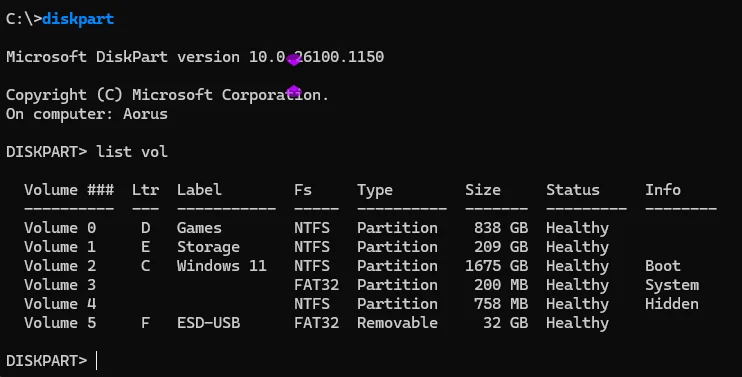Click the Hidden info entry
Image resolution: width=742 pixels, height=377 pixels.
(672, 304)
